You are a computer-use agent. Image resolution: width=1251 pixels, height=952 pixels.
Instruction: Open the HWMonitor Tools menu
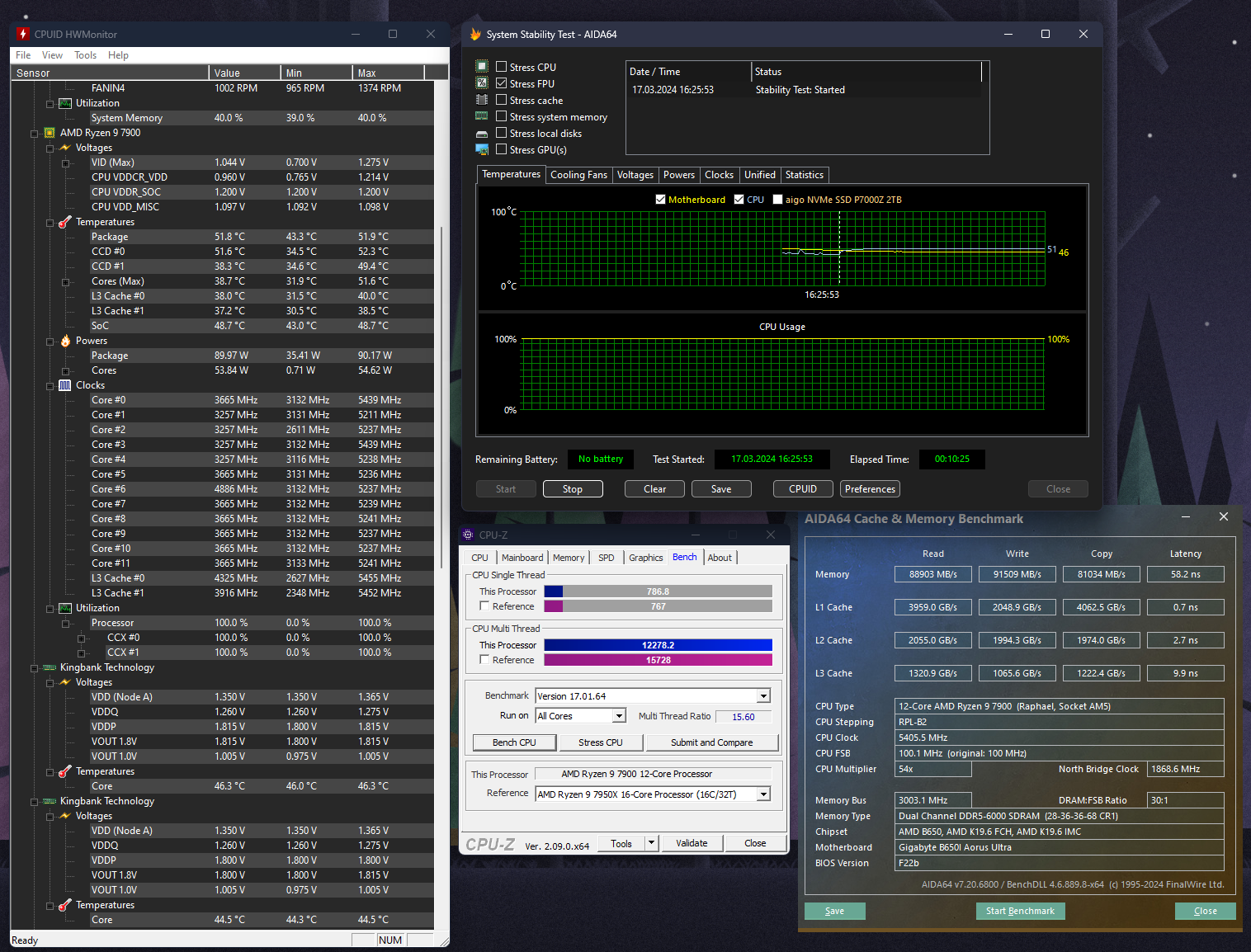(85, 55)
